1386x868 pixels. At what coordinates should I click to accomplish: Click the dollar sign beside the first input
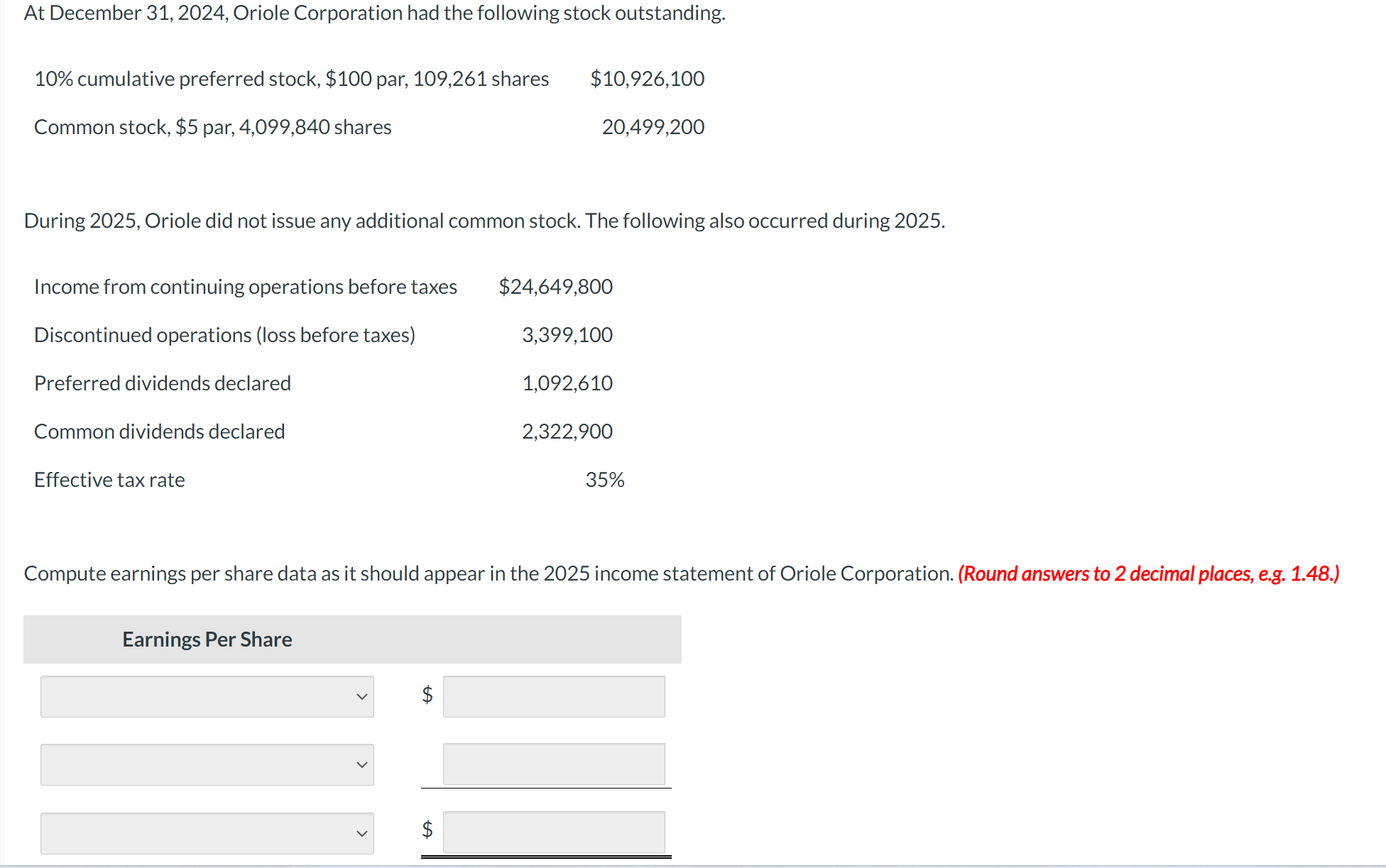click(x=426, y=696)
